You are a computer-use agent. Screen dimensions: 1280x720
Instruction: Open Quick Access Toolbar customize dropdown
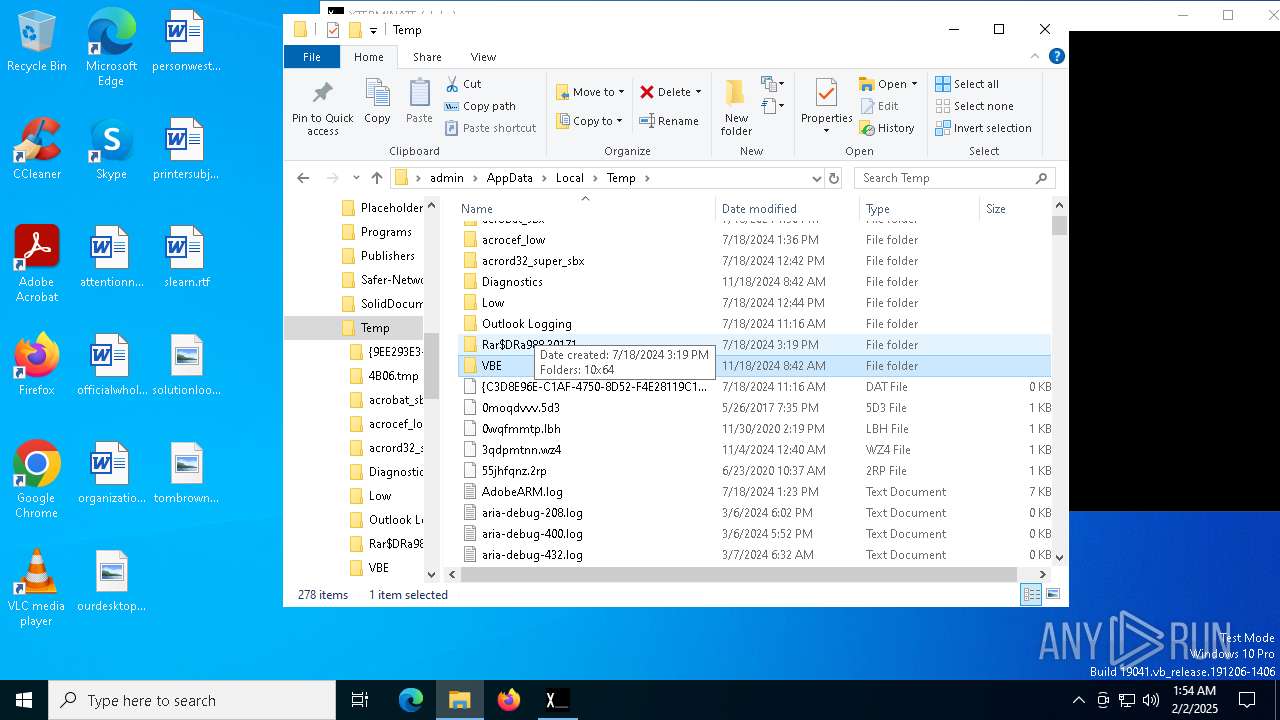click(x=373, y=30)
